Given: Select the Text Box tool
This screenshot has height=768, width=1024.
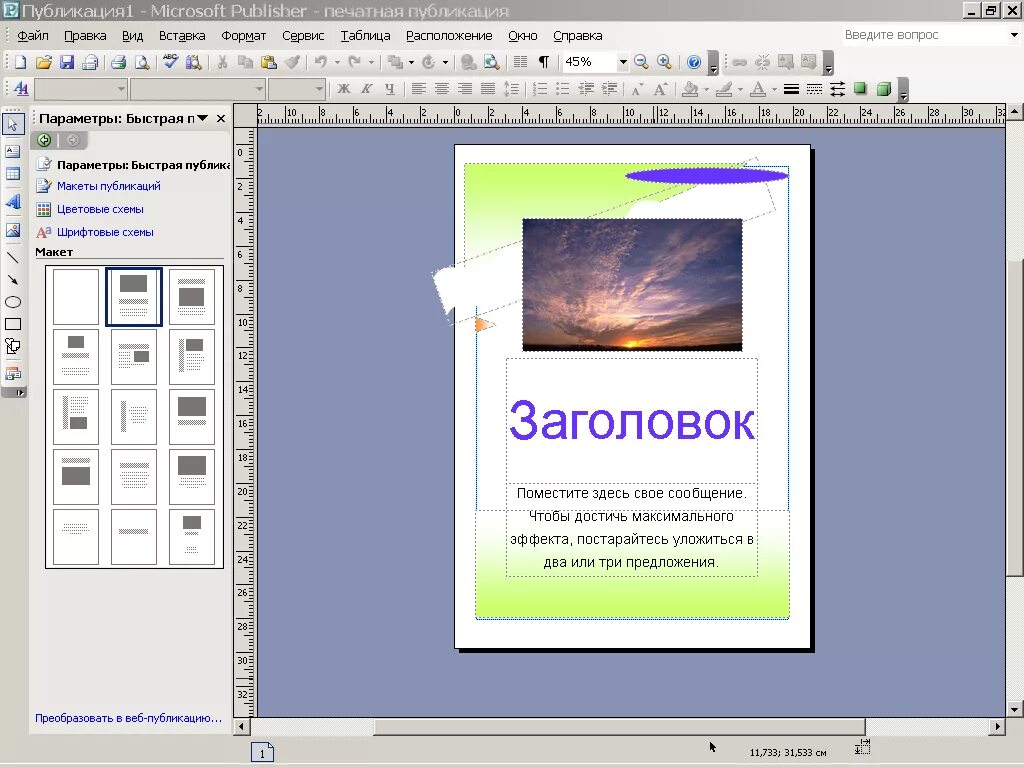Looking at the screenshot, I should [13, 152].
